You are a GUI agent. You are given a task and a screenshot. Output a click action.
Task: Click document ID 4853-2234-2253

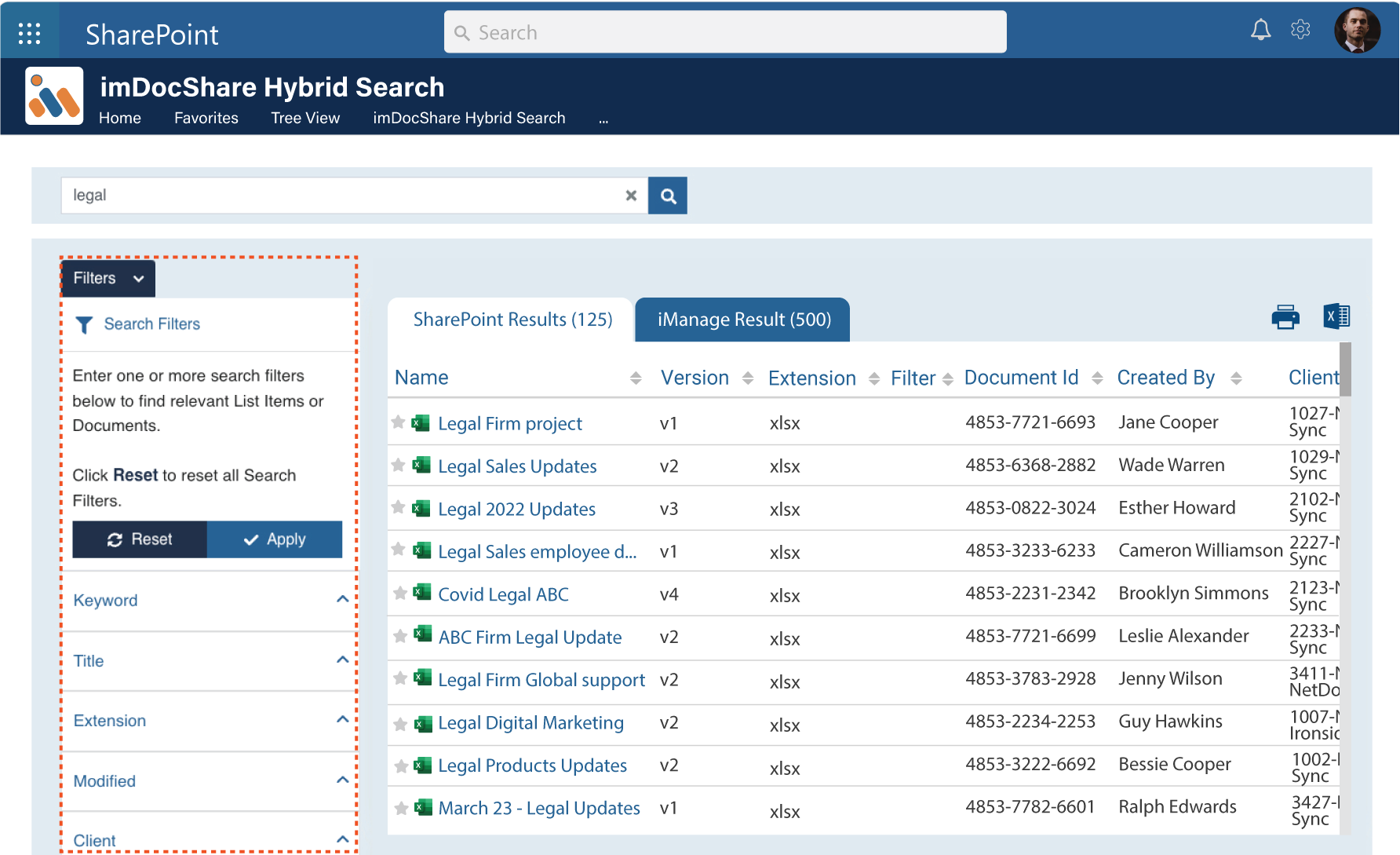coord(1030,722)
